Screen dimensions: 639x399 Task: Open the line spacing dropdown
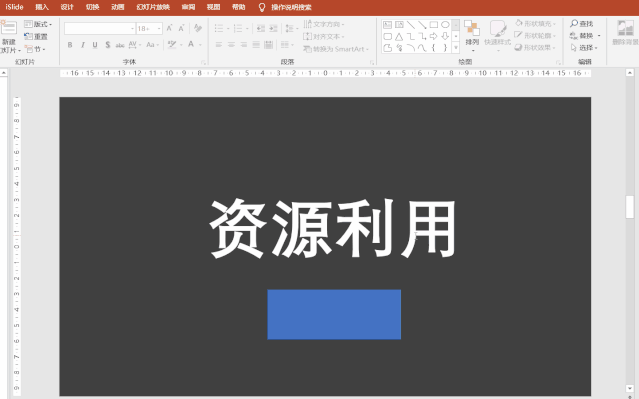tap(291, 28)
